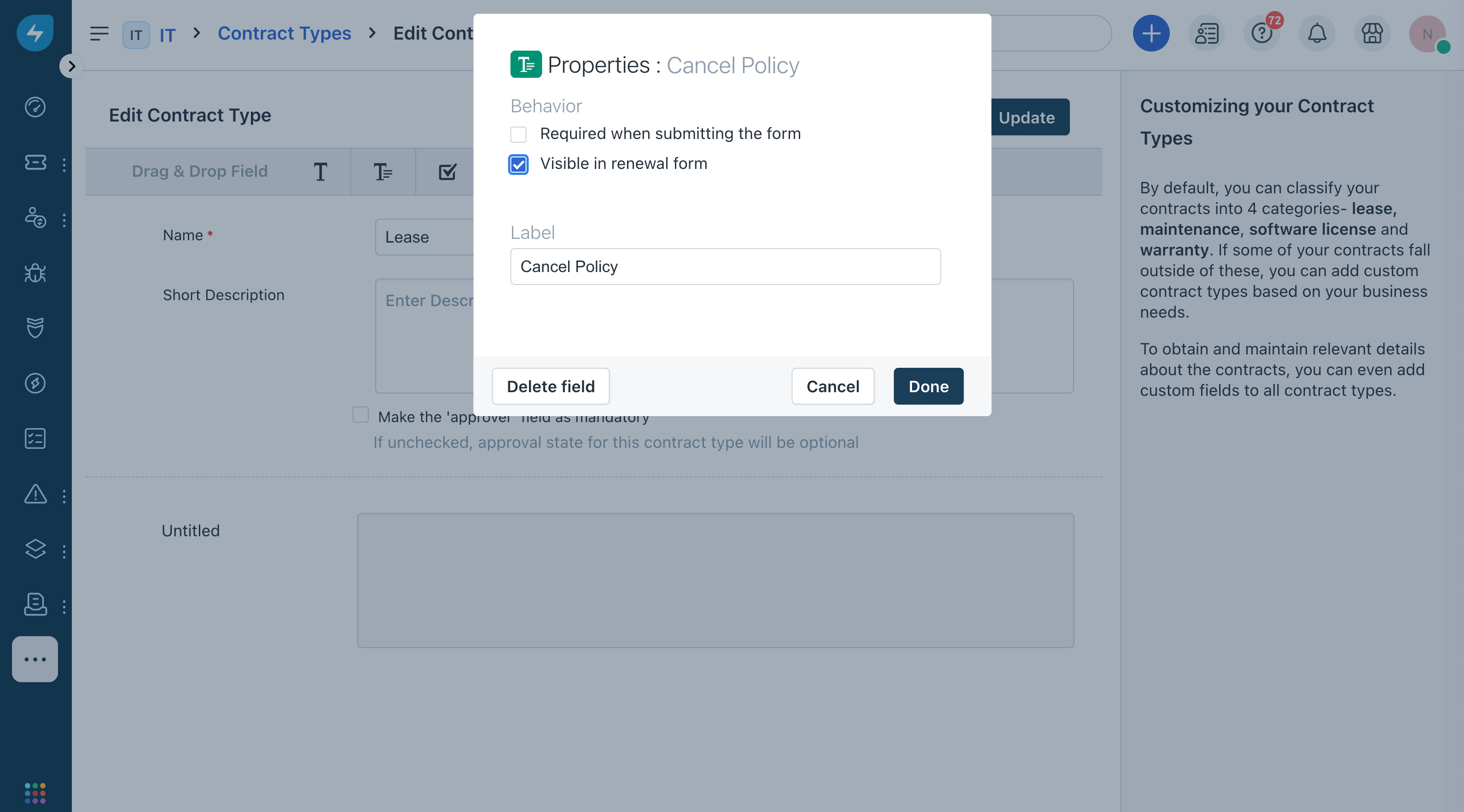The height and width of the screenshot is (812, 1464).
Task: Open the hamburger menu next to breadcrumbs
Action: [x=99, y=34]
